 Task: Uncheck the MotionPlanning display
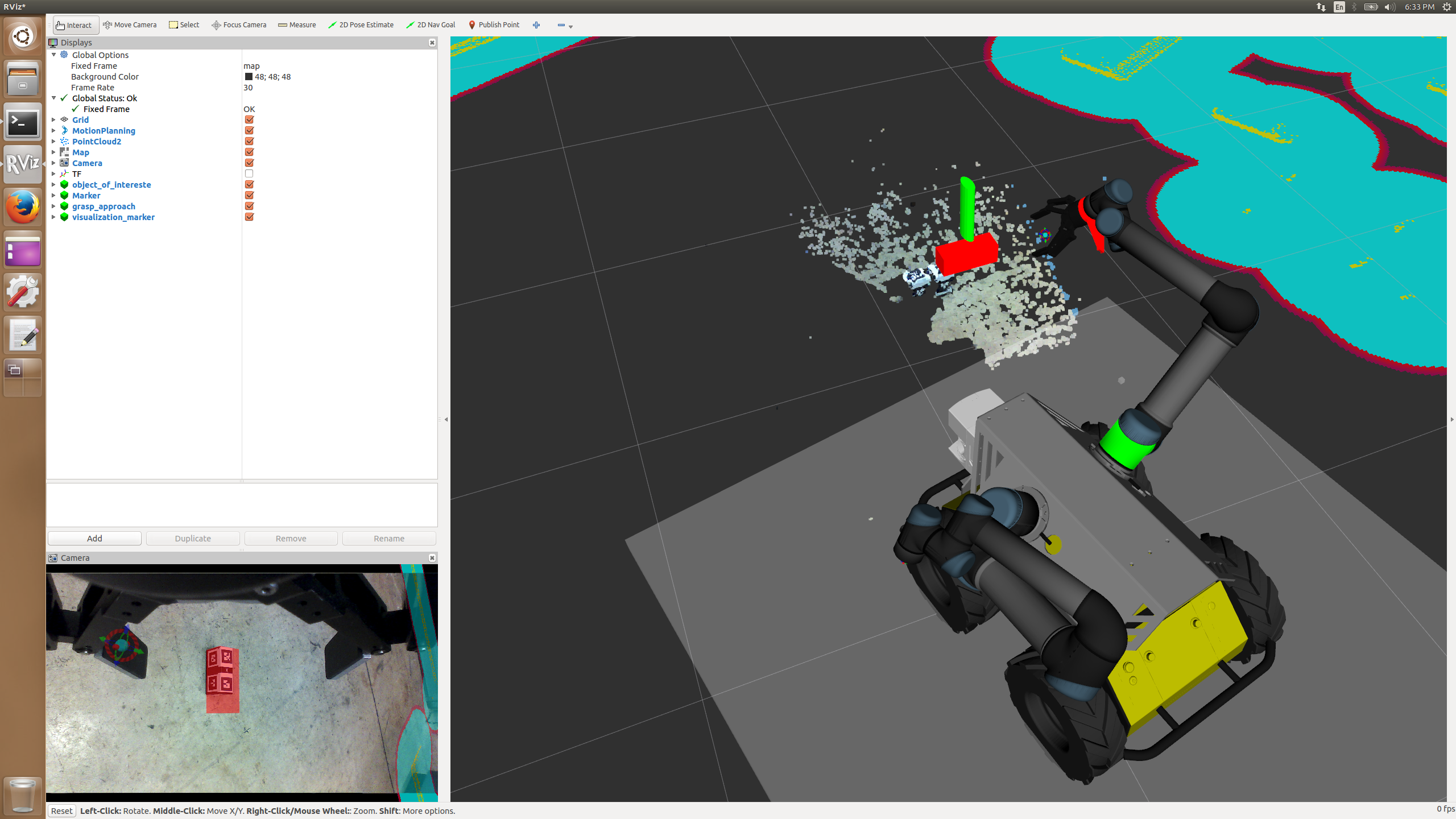click(249, 131)
